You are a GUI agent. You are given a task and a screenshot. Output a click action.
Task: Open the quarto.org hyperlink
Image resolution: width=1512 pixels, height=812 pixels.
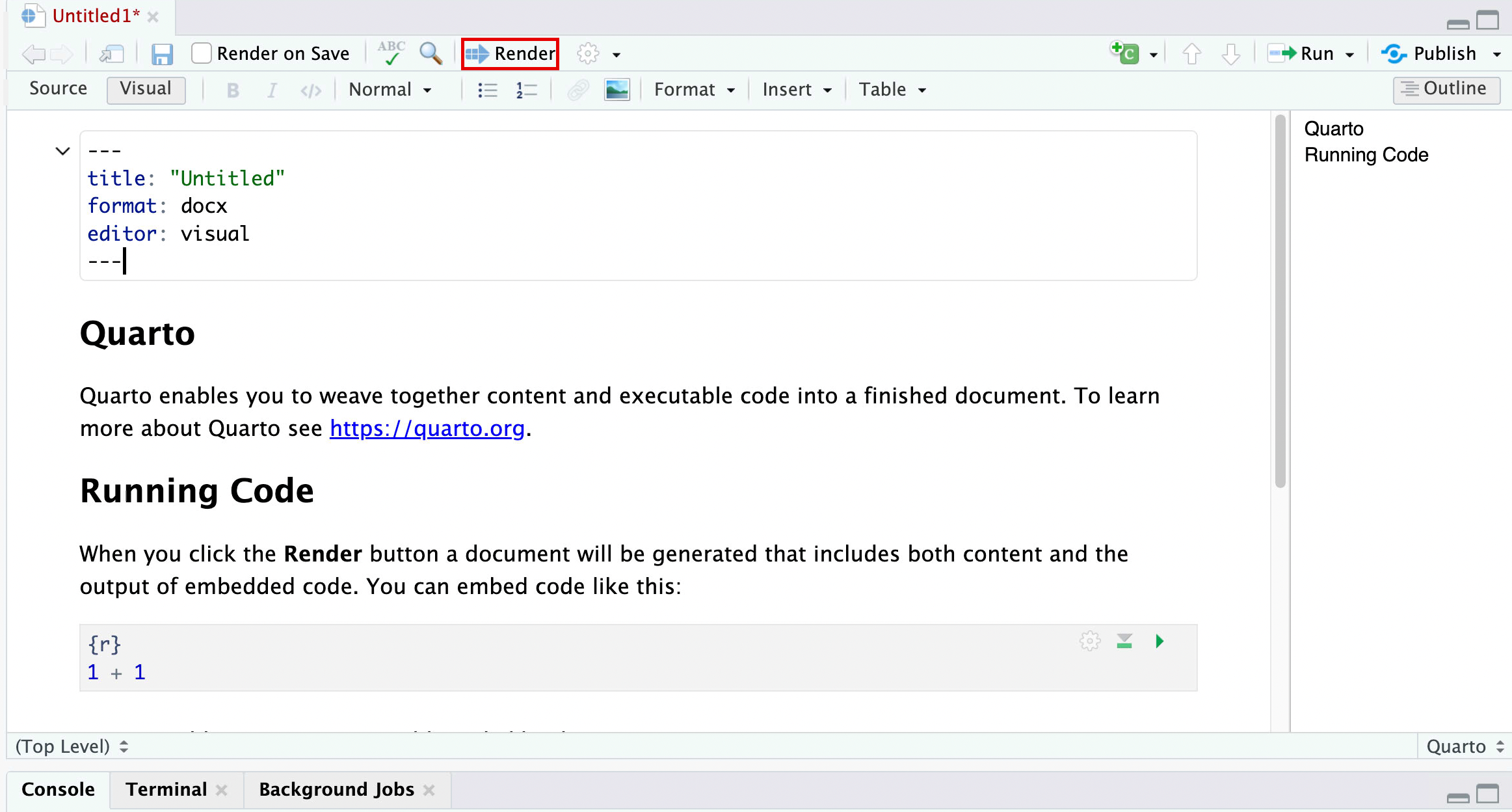coord(427,429)
